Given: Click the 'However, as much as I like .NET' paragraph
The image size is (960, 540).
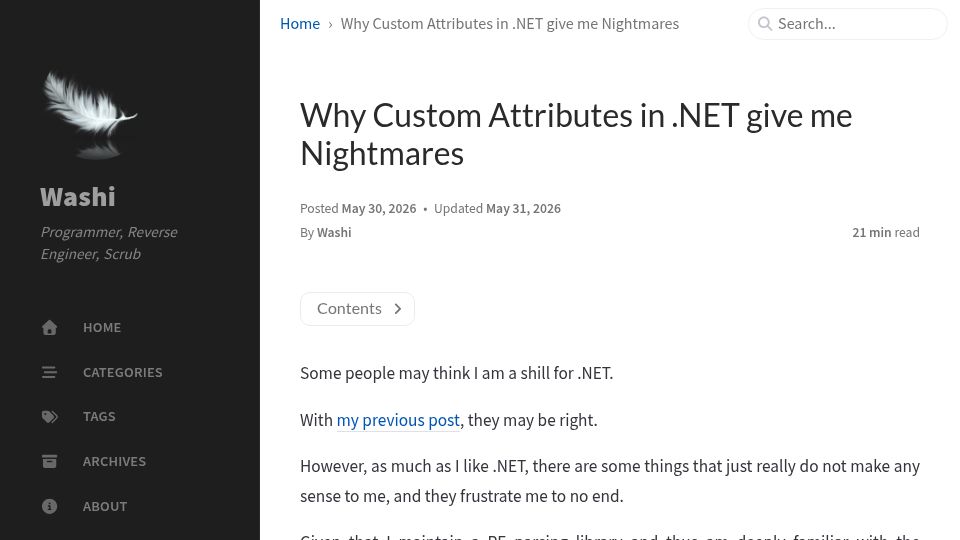Looking at the screenshot, I should 610,481.
